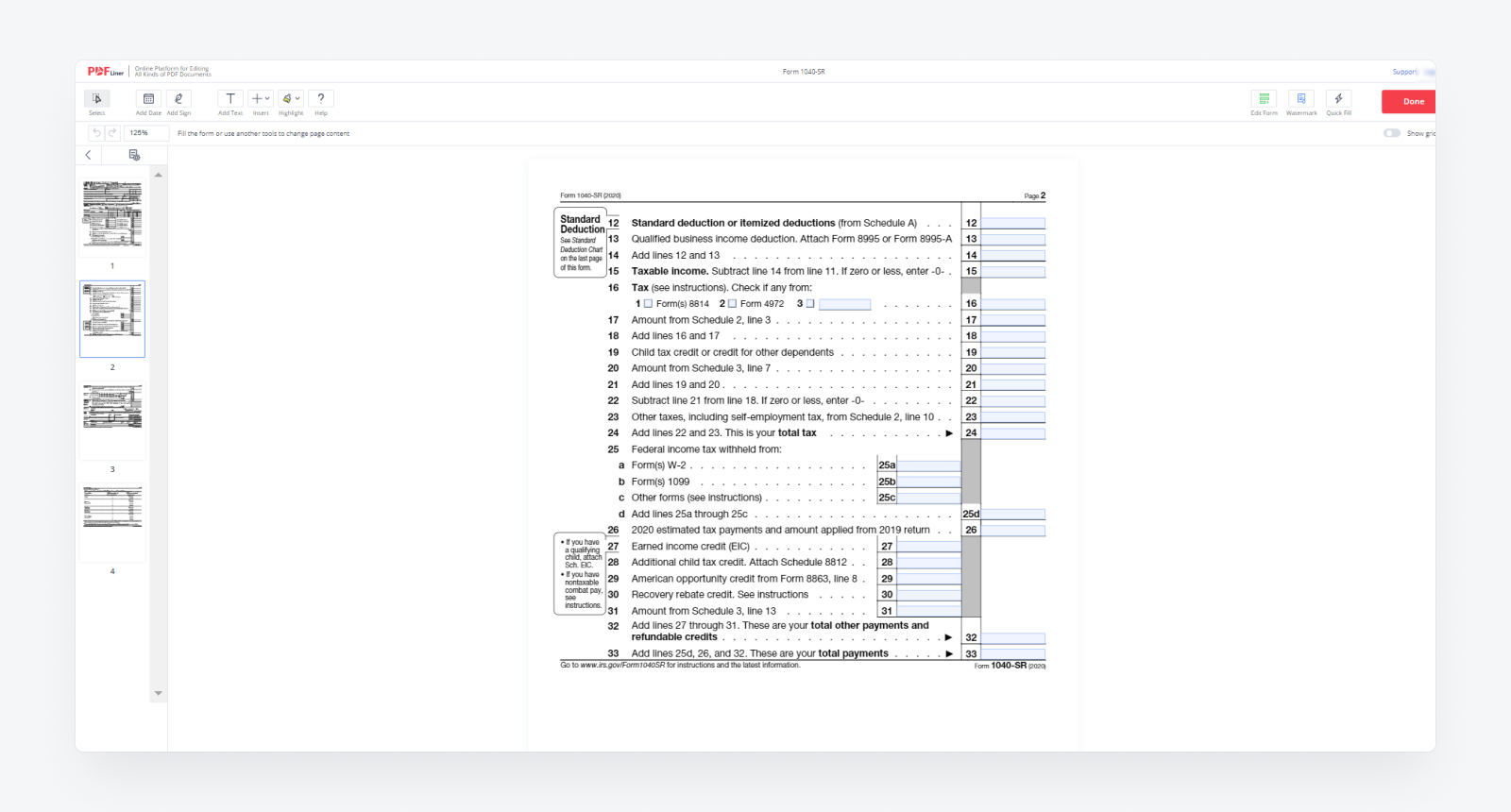
Task: Redo the last action
Action: (112, 133)
